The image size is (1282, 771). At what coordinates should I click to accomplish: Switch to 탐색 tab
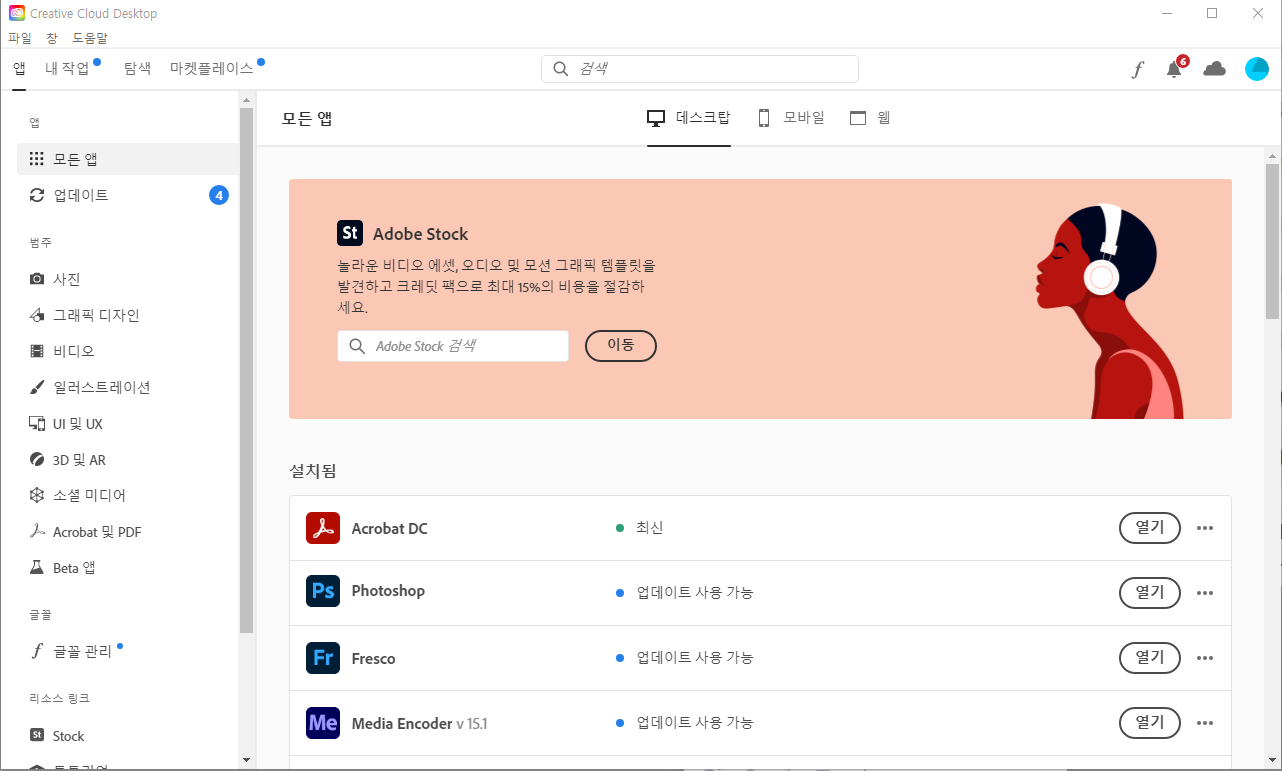pyautogui.click(x=137, y=68)
